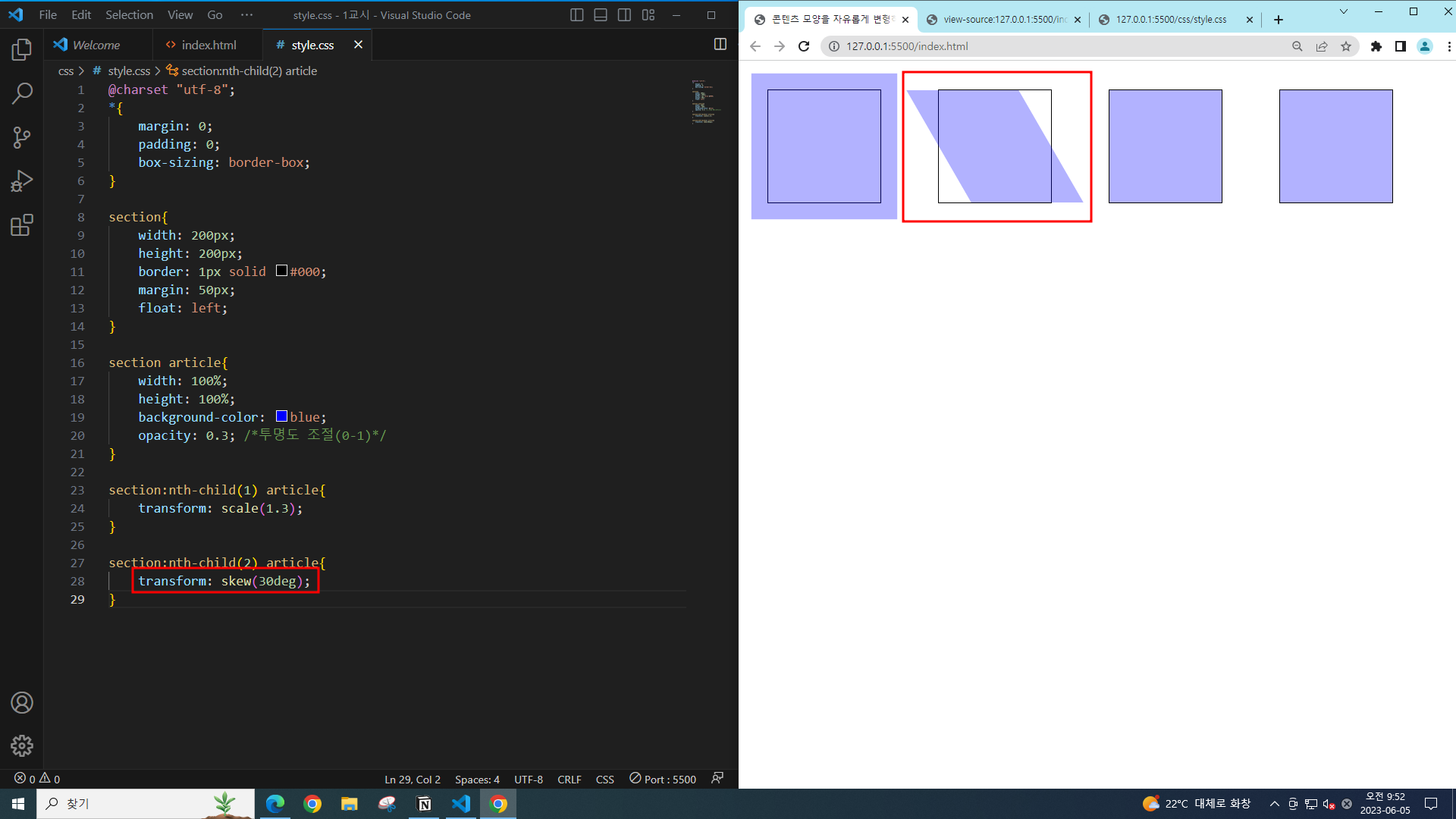Open Source Control view

[x=22, y=137]
